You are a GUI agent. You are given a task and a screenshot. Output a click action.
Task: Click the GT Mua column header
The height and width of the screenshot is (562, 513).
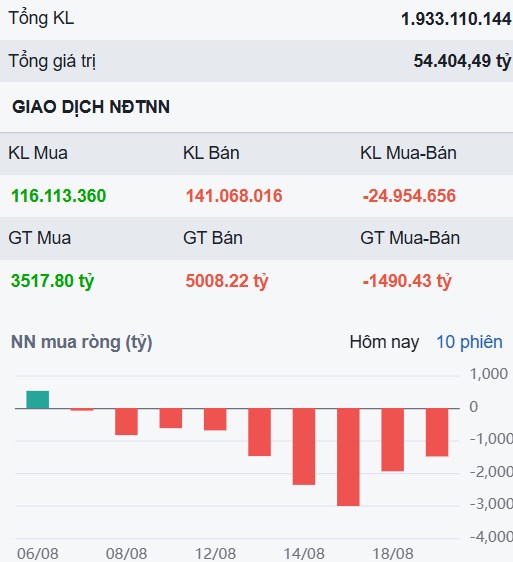tap(39, 238)
